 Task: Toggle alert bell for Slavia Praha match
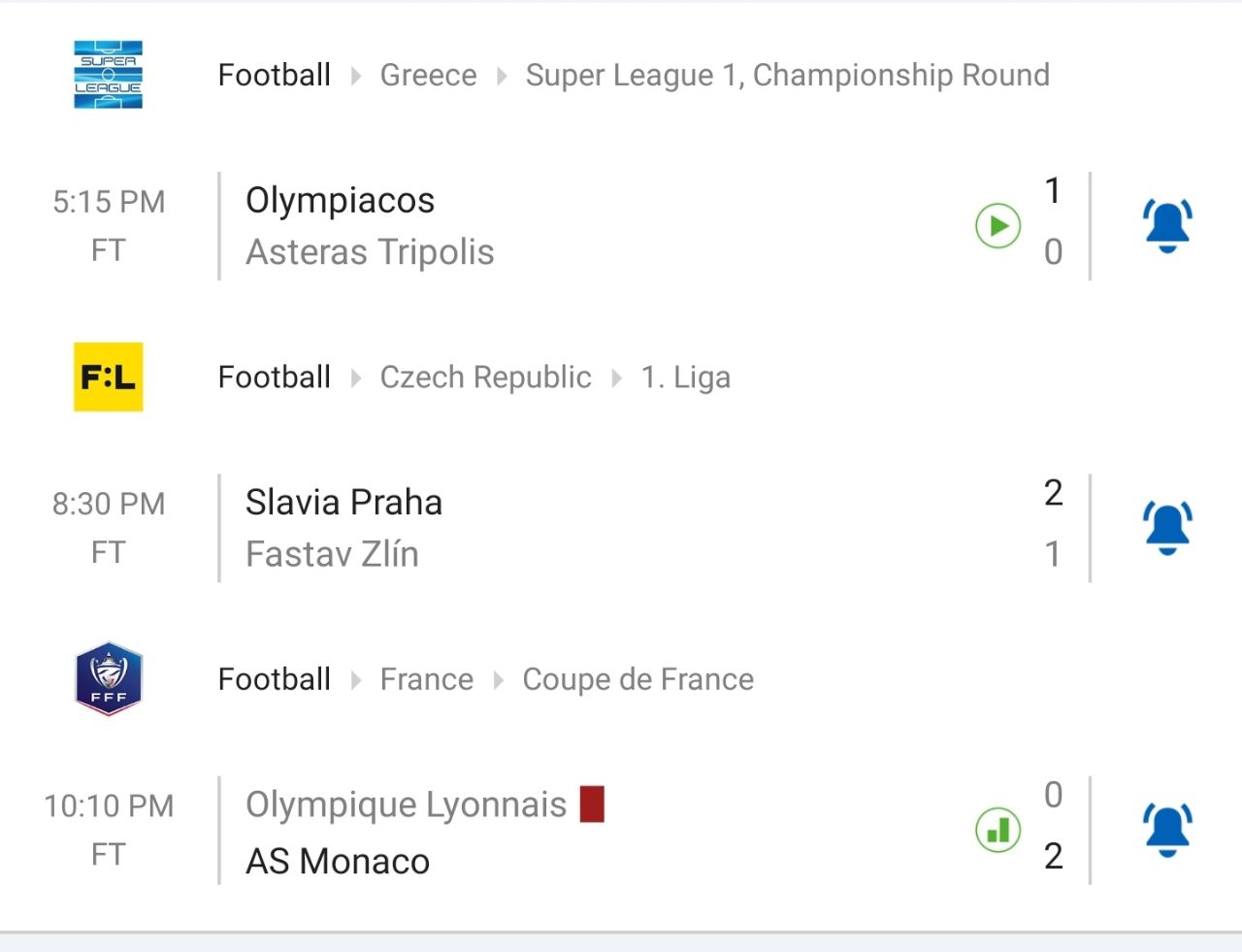tap(1167, 528)
